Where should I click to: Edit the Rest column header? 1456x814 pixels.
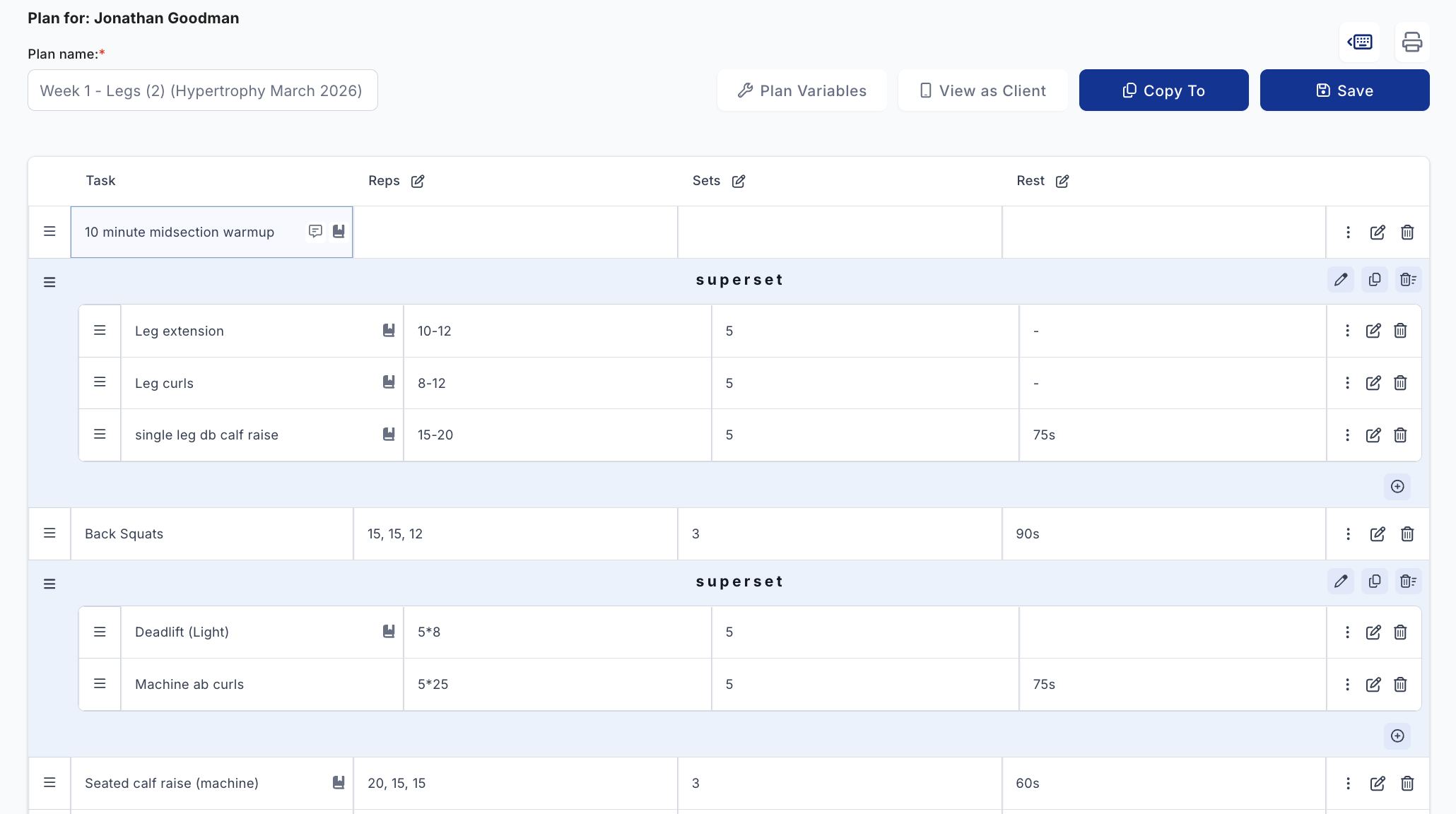click(x=1062, y=182)
